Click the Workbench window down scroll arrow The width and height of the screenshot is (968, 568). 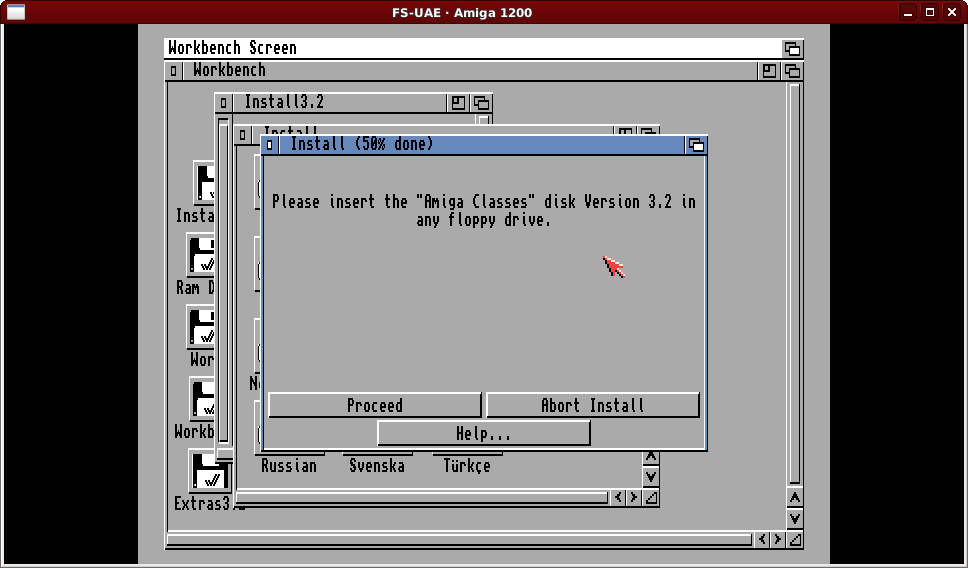(795, 519)
